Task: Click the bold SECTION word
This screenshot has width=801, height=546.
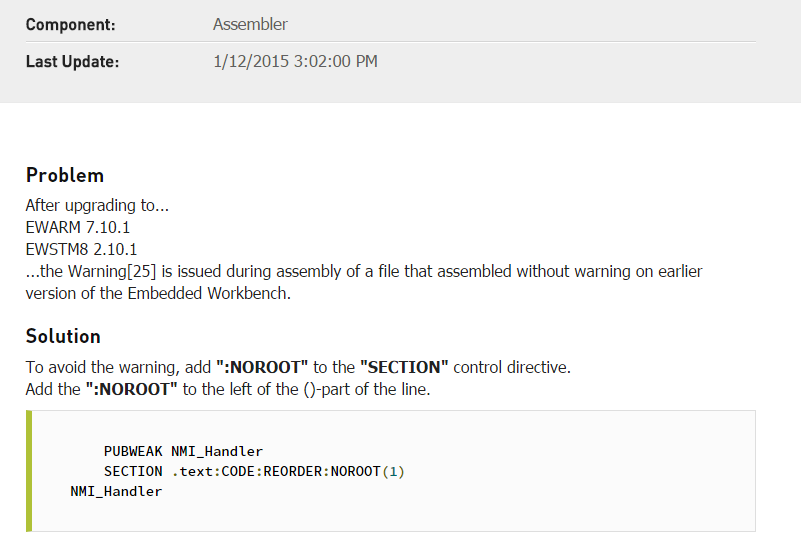Action: [404, 367]
